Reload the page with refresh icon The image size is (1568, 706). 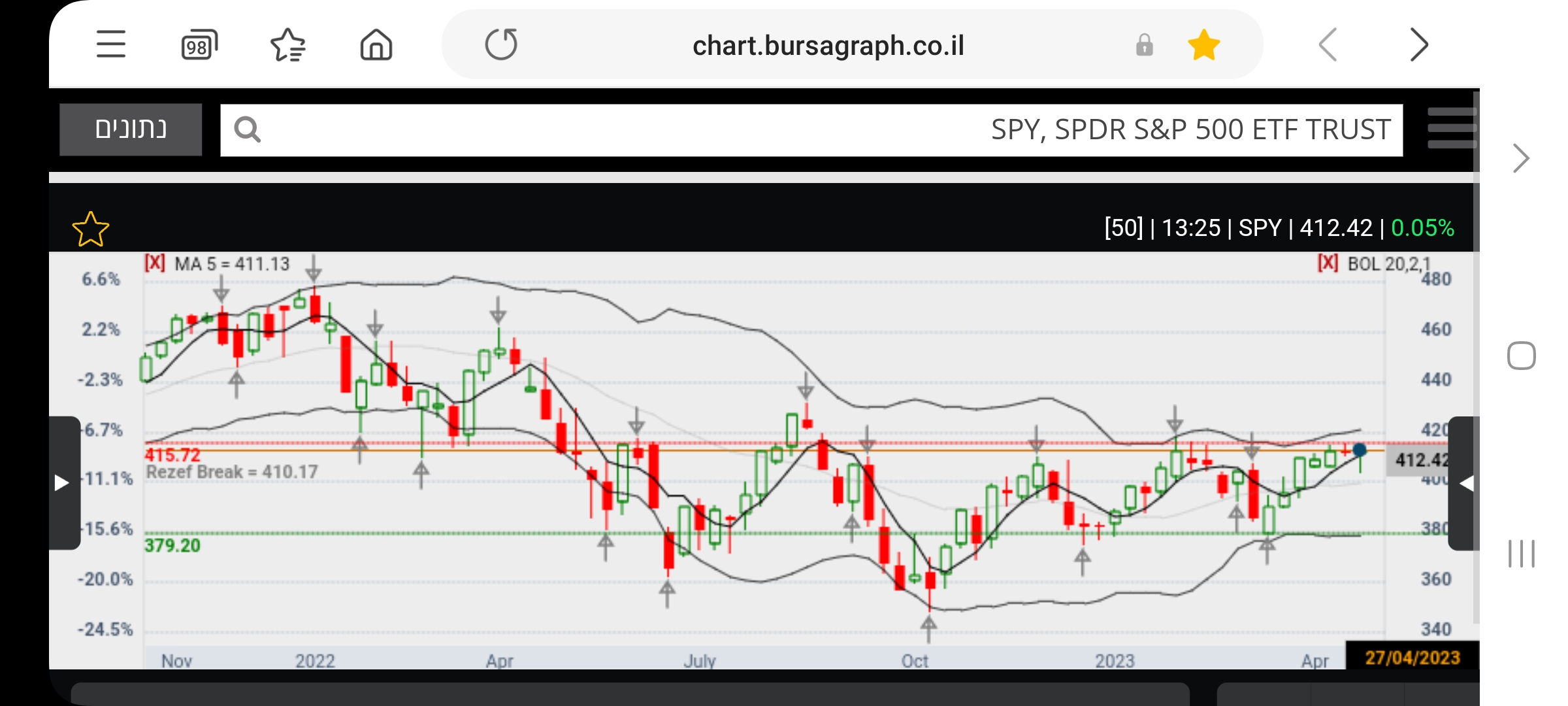(x=501, y=44)
